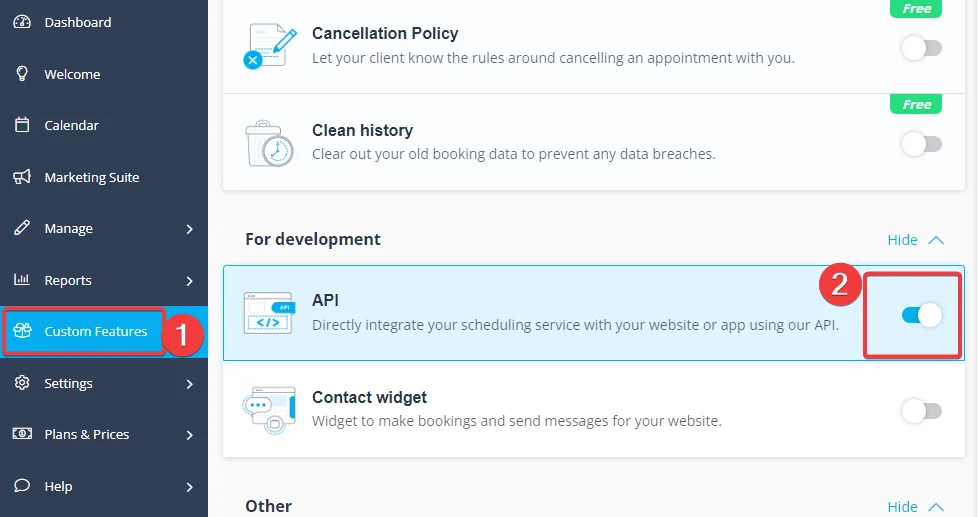Screen dimensions: 980x517
Task: Click the Calendar icon in sidebar
Action: click(22, 125)
